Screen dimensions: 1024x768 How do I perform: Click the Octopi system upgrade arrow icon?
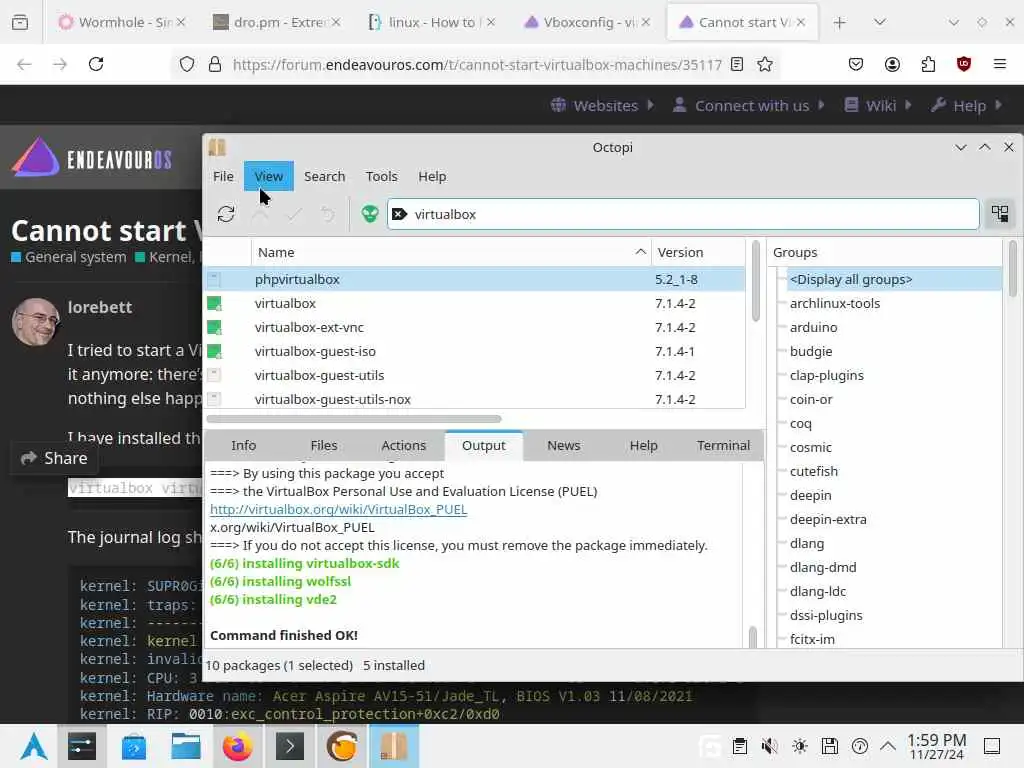(260, 214)
